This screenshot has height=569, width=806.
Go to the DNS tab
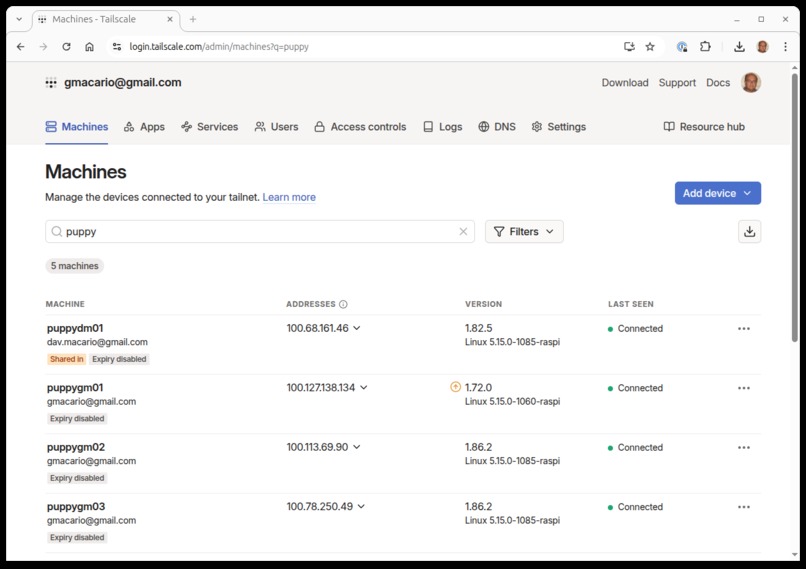coord(497,126)
